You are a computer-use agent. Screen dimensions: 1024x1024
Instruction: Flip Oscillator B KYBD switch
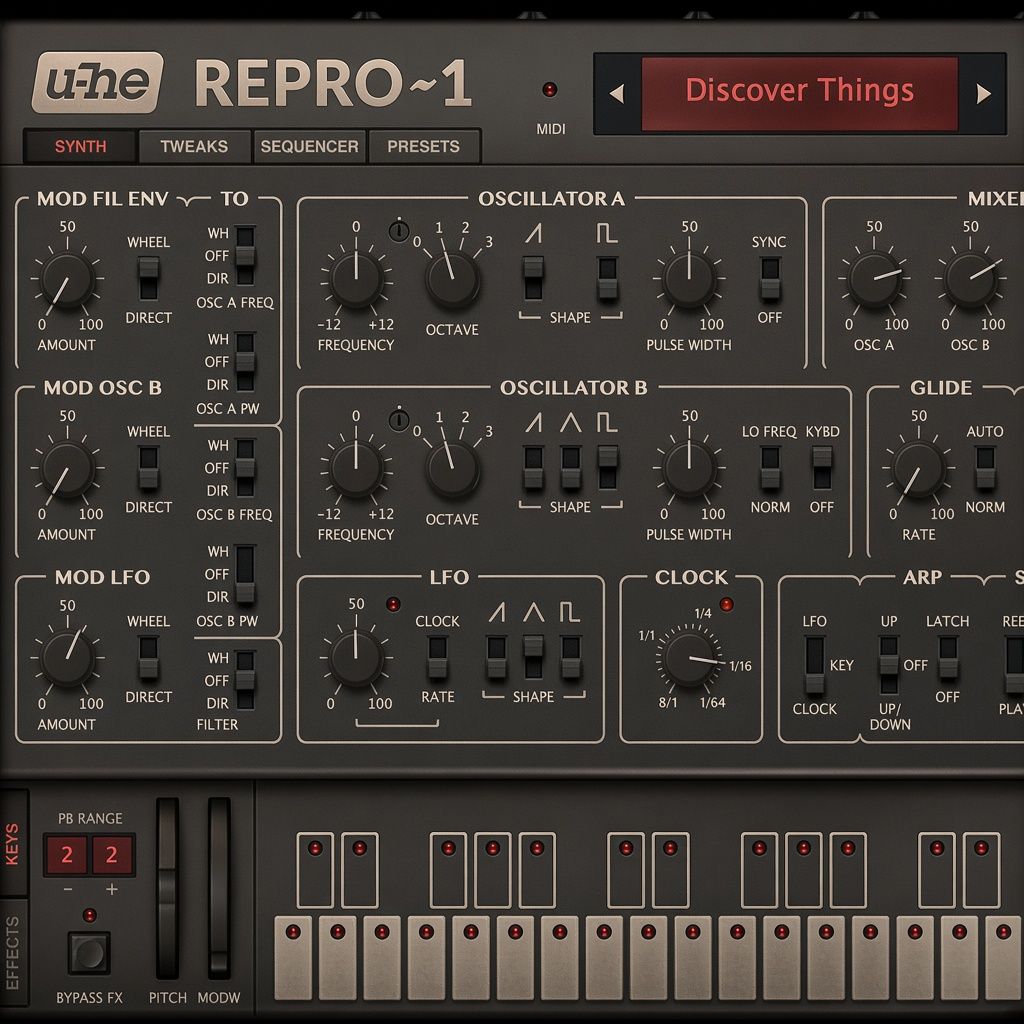pos(822,468)
